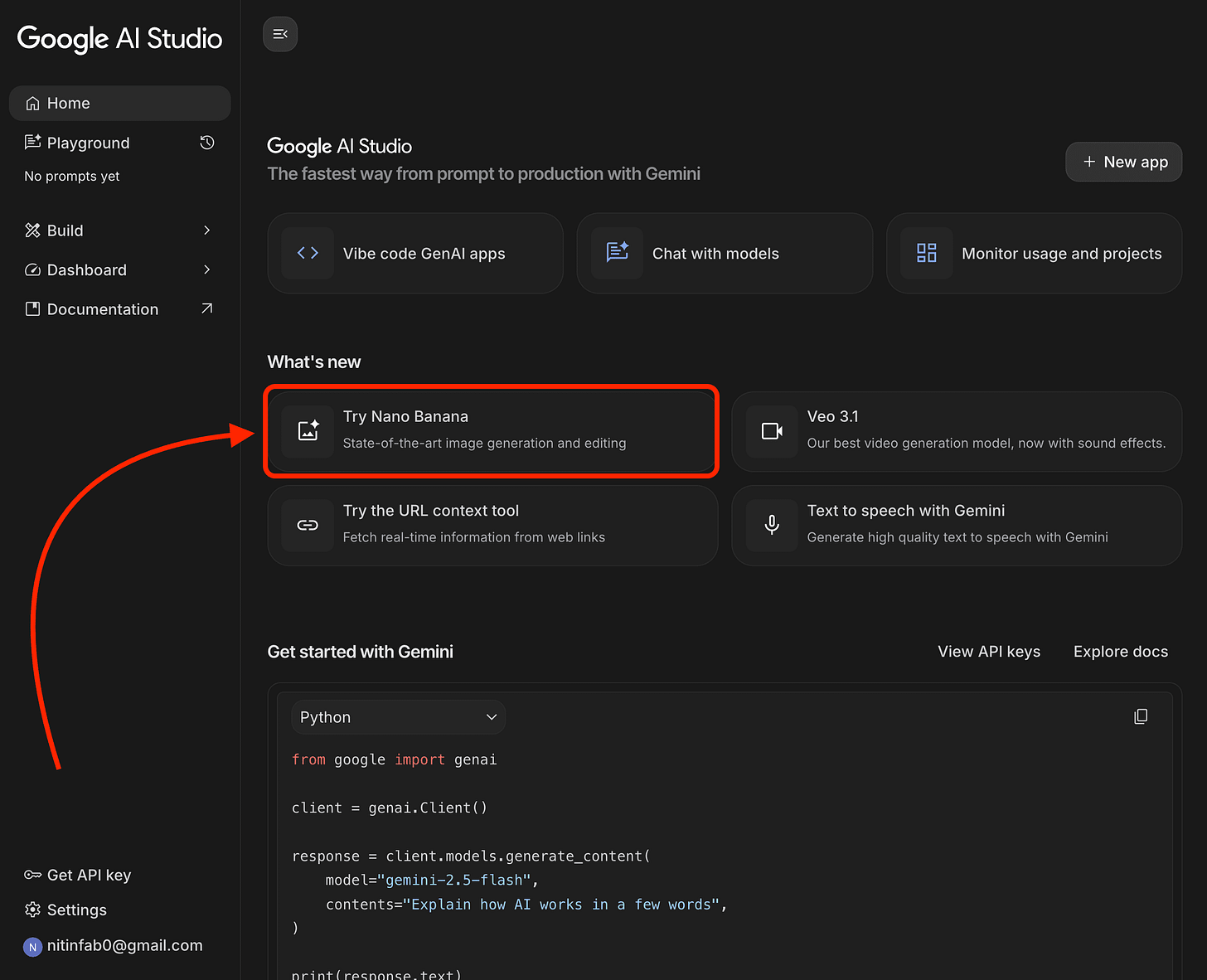The image size is (1207, 980).
Task: Click the grid icon on Monitor usage card
Action: point(927,253)
